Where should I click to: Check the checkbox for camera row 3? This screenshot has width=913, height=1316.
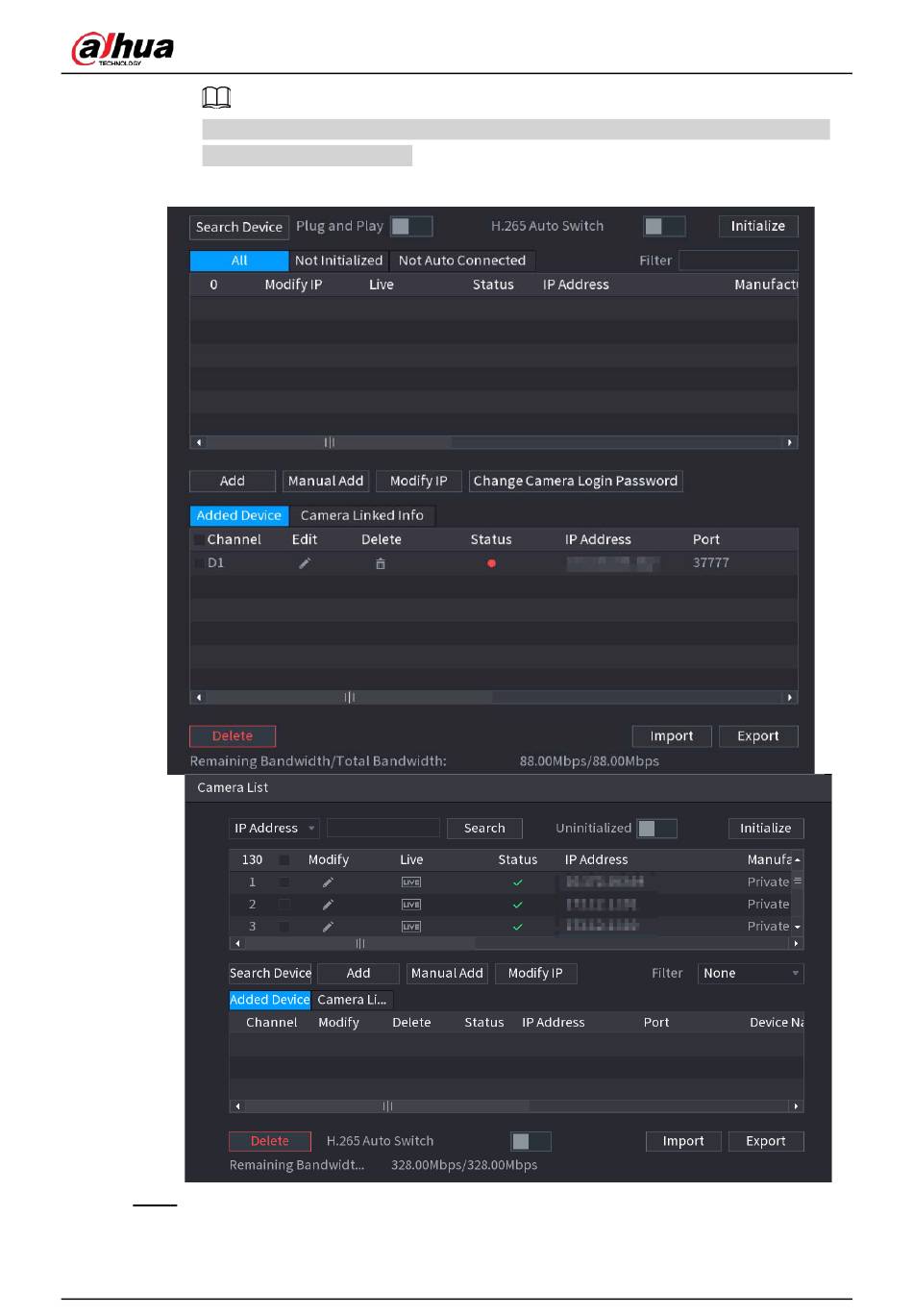284,927
